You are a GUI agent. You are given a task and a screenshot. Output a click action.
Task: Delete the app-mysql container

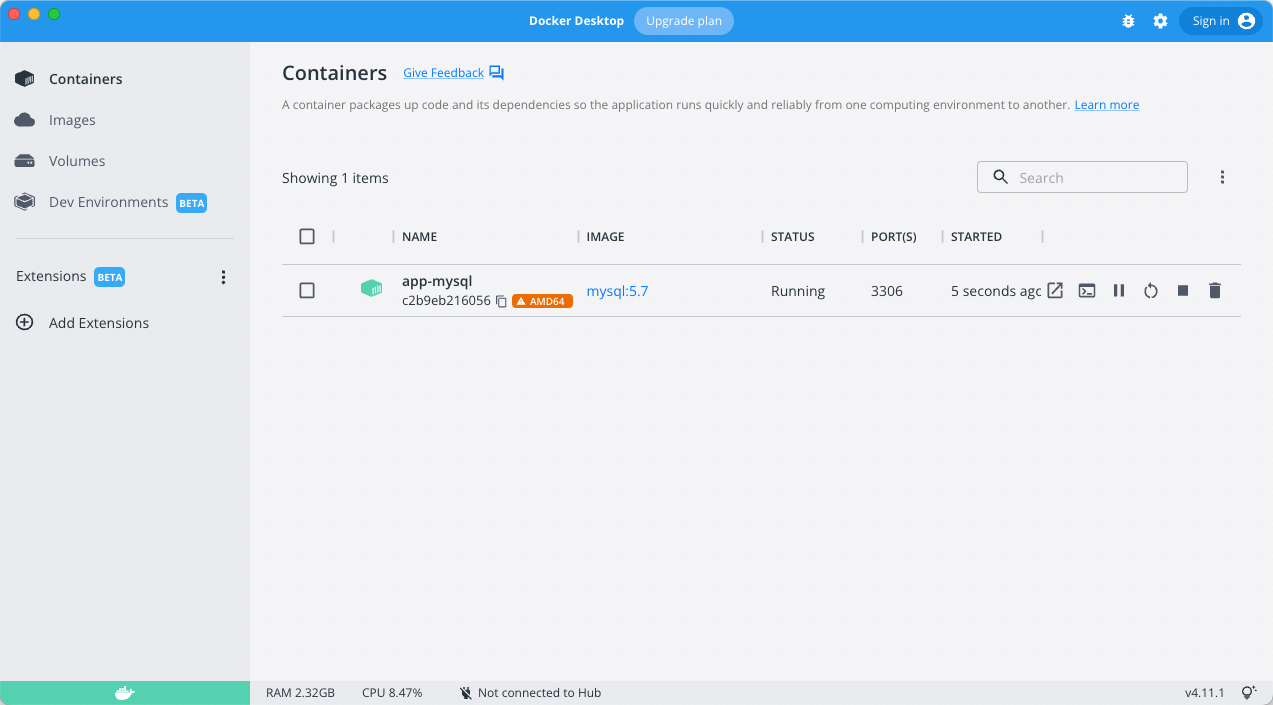coord(1215,290)
